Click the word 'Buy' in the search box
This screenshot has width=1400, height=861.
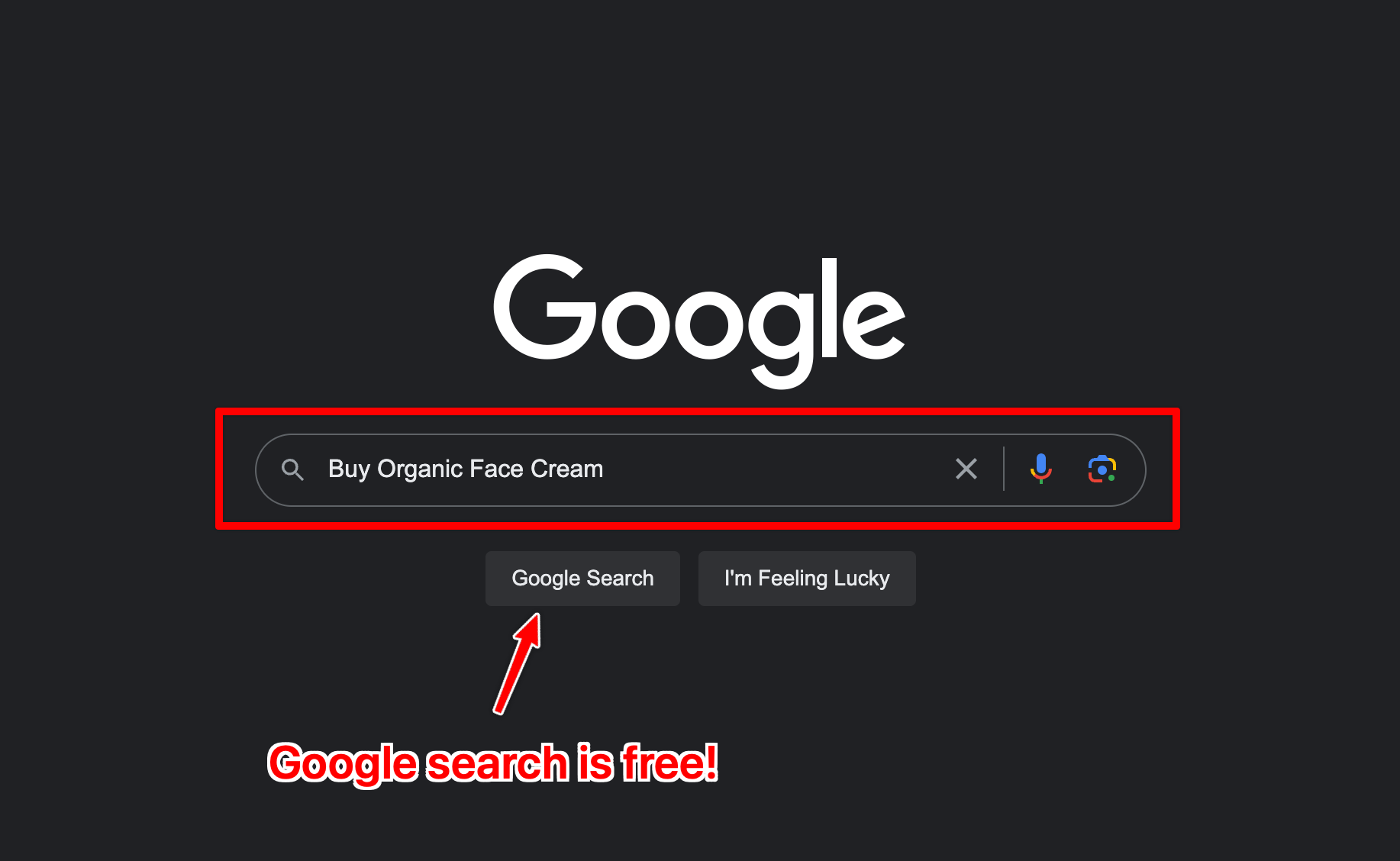click(x=349, y=469)
